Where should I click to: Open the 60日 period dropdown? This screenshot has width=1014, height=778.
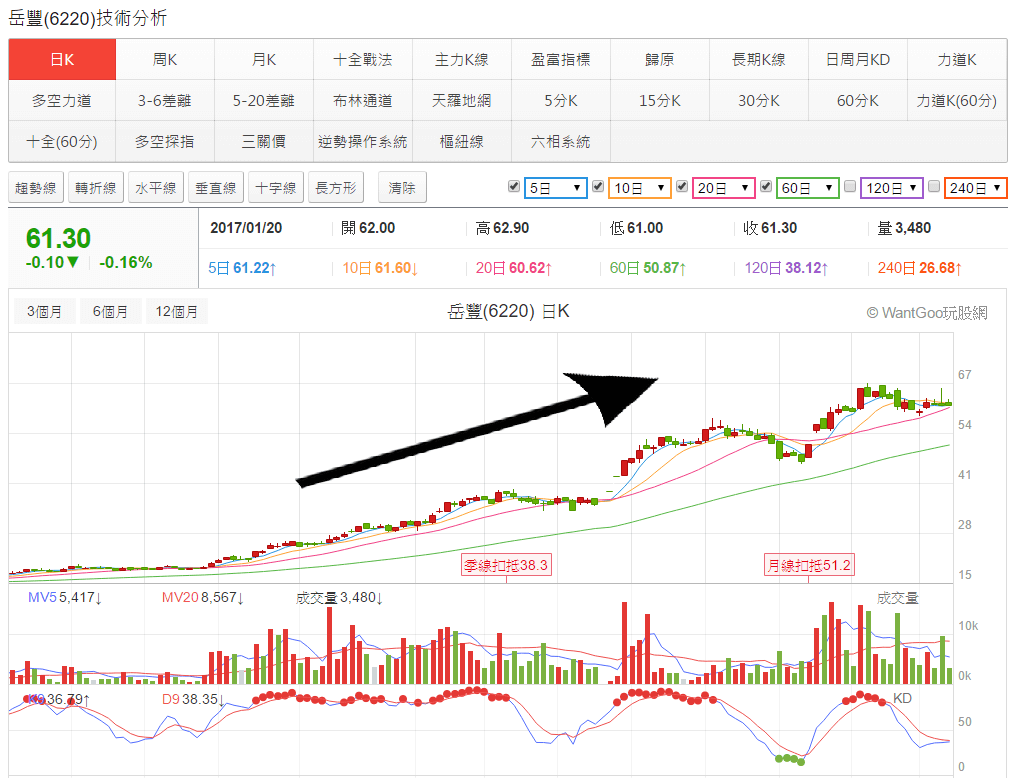coord(807,187)
